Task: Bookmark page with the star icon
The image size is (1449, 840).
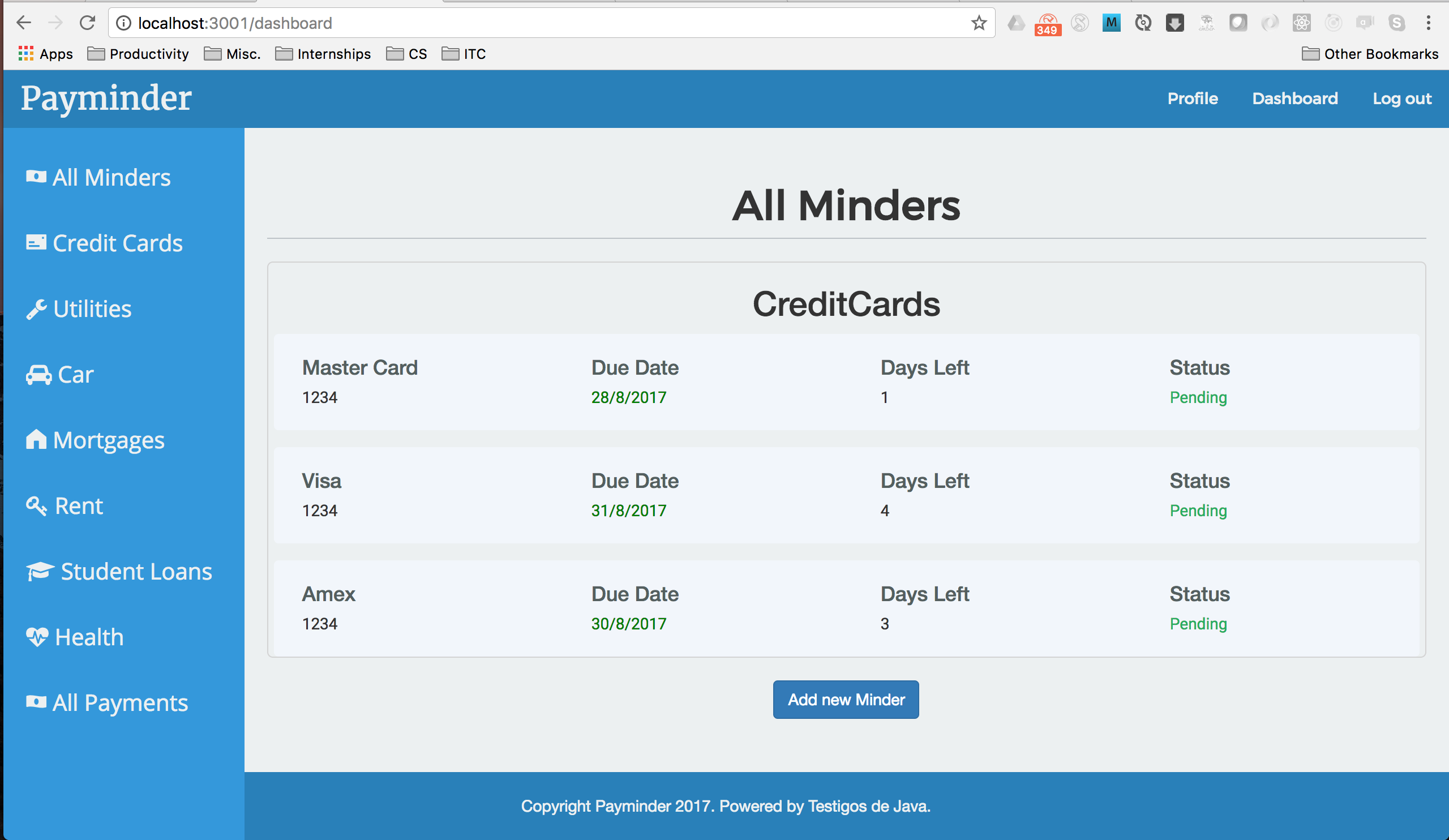Action: (x=979, y=23)
